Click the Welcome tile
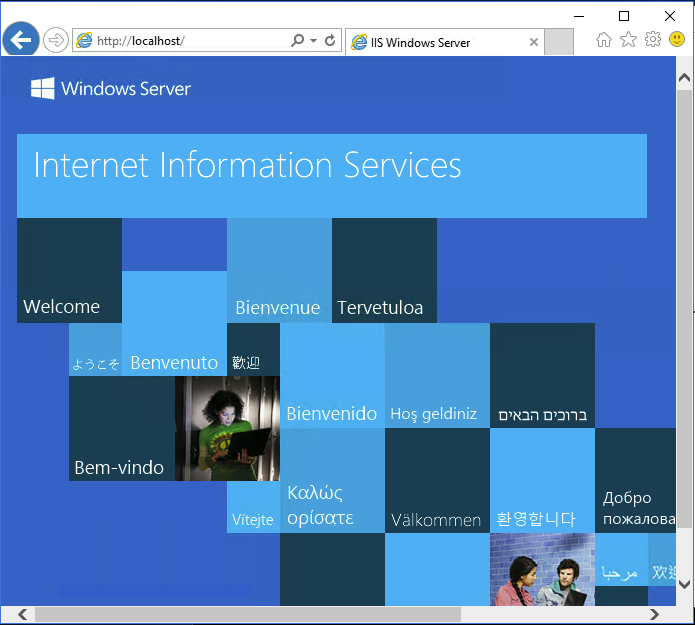Viewport: 695px width, 625px height. click(69, 270)
